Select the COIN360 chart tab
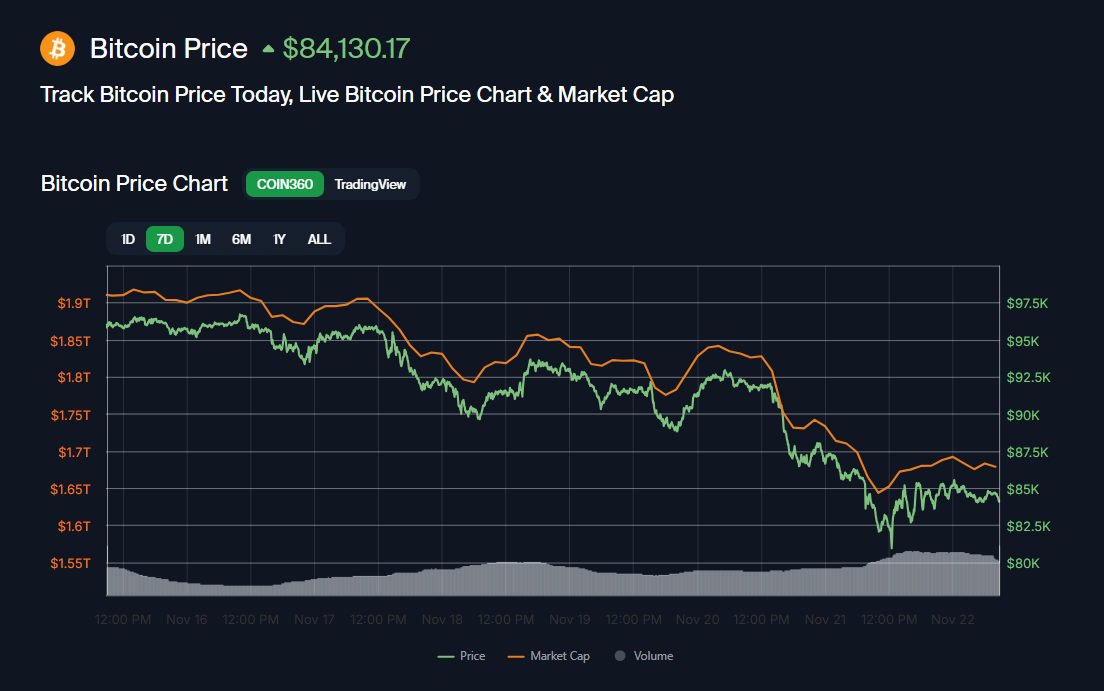The image size is (1104, 691). coord(284,184)
